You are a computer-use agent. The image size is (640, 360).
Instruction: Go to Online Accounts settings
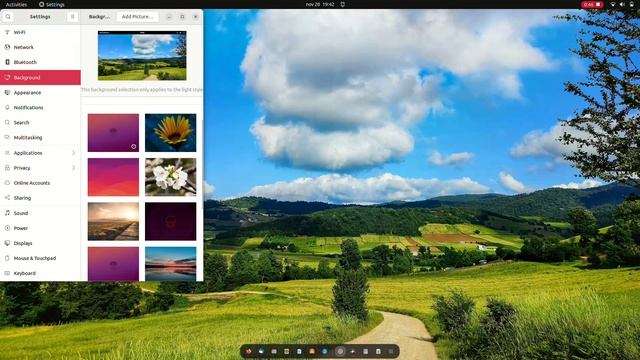coord(40,183)
